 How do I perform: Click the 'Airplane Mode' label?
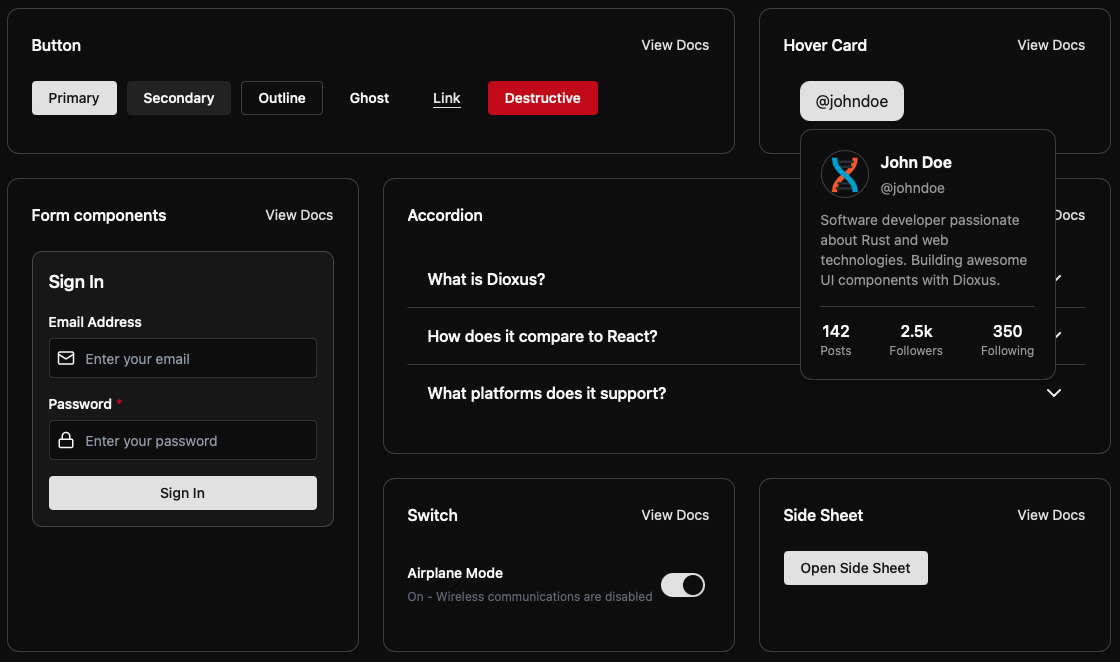455,573
